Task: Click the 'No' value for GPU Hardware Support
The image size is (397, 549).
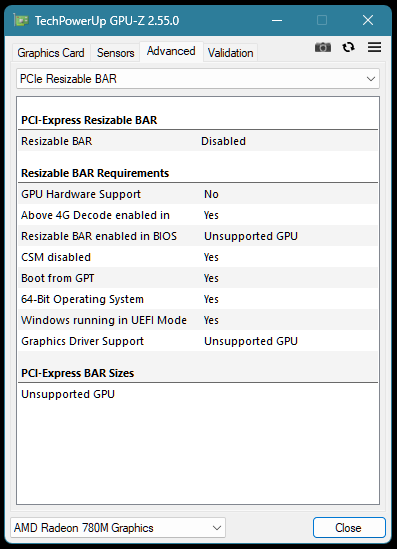Action: point(211,194)
